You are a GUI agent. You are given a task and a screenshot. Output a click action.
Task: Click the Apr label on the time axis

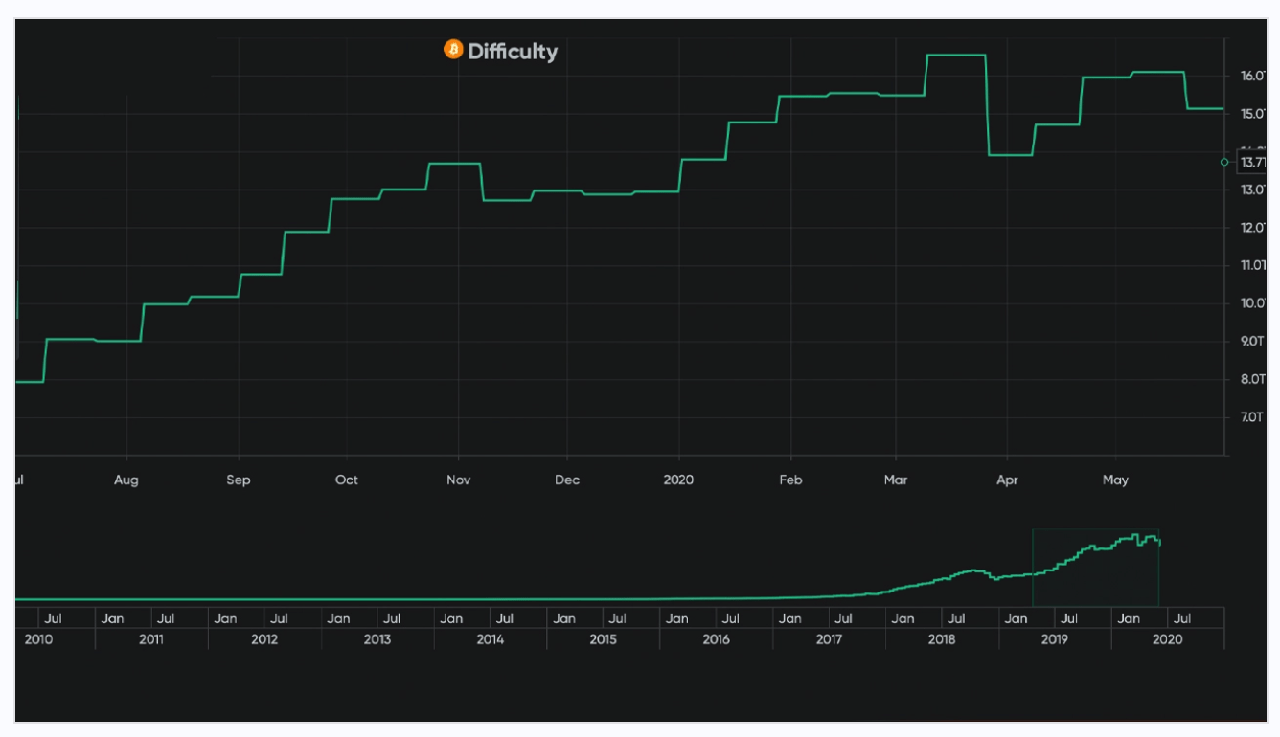[x=1007, y=480]
